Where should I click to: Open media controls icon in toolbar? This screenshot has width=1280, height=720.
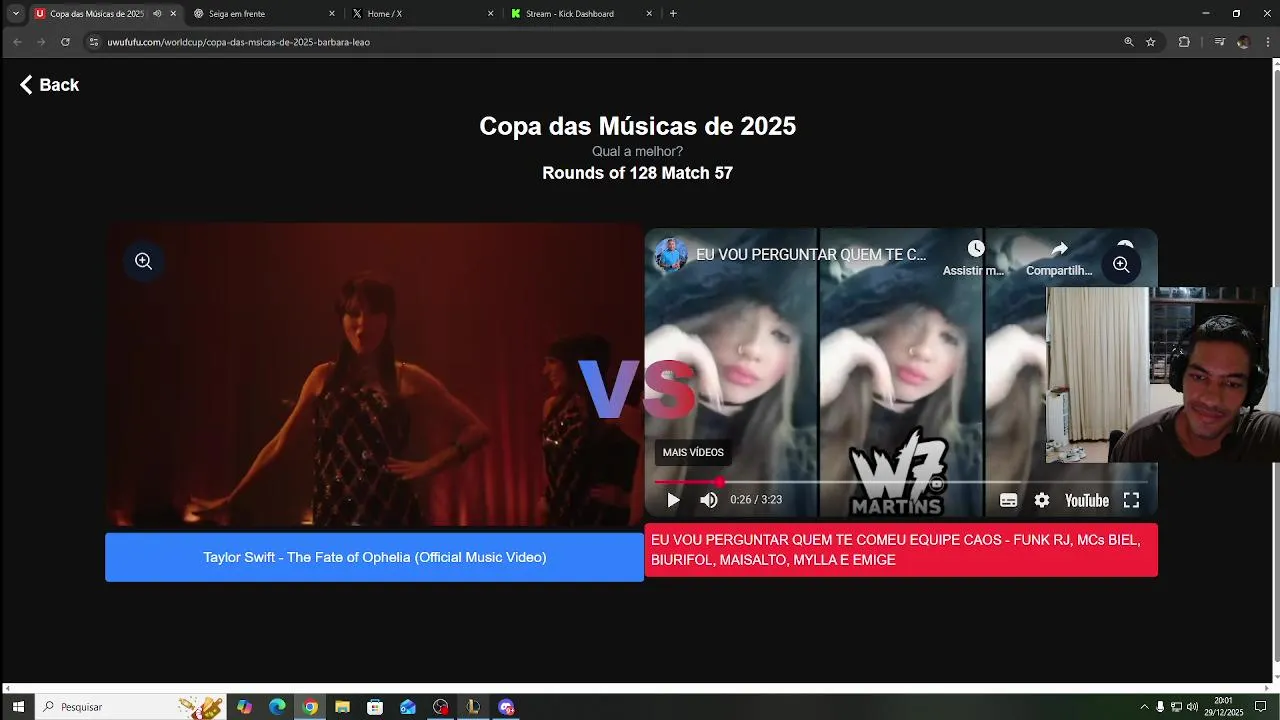tap(1219, 42)
